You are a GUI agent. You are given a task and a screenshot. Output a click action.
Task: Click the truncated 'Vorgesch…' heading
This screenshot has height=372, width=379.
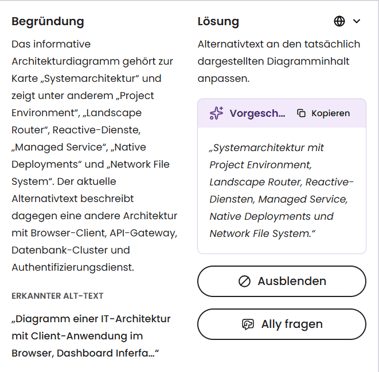coord(257,113)
